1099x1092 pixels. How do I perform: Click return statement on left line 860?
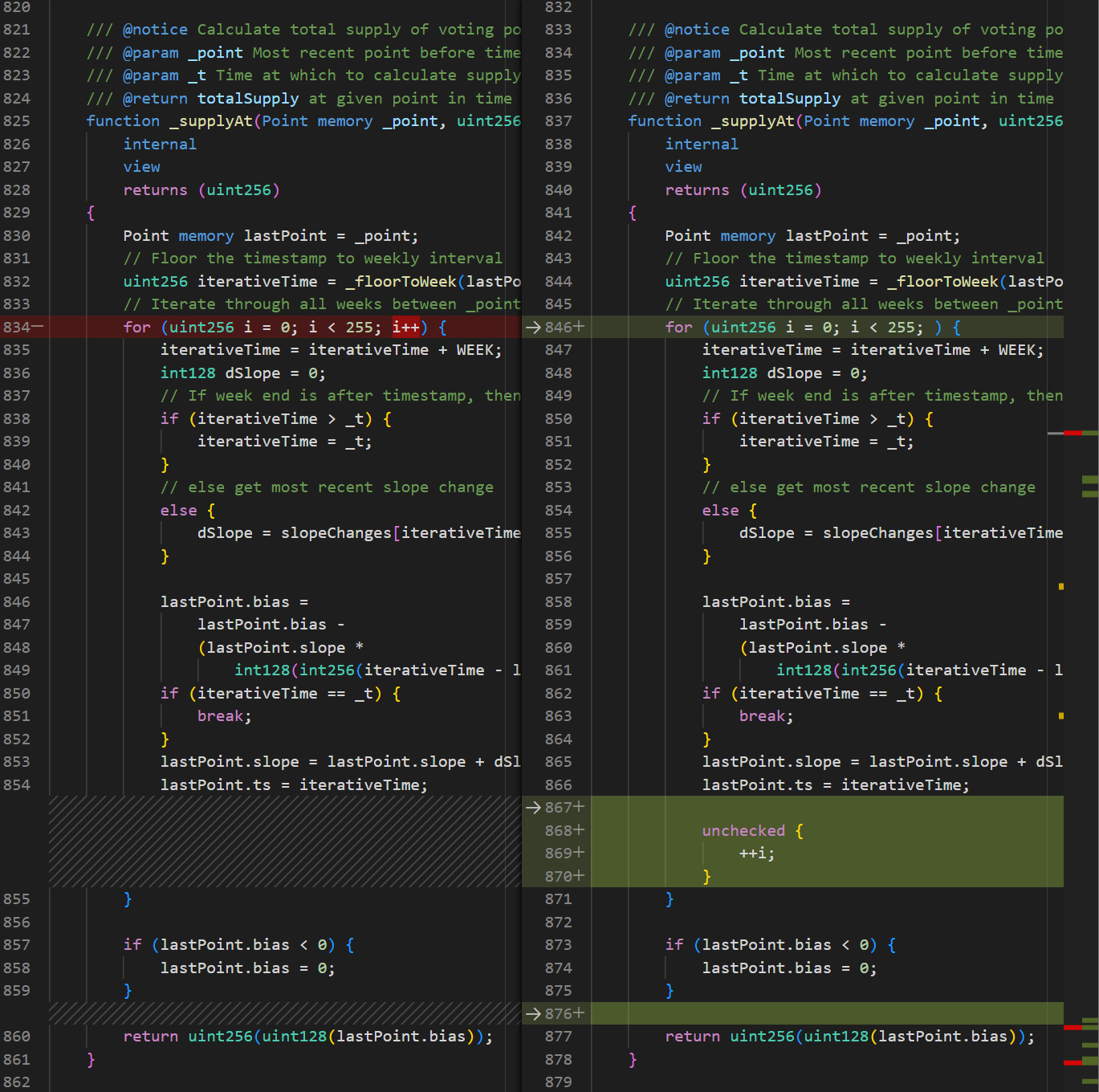308,1036
